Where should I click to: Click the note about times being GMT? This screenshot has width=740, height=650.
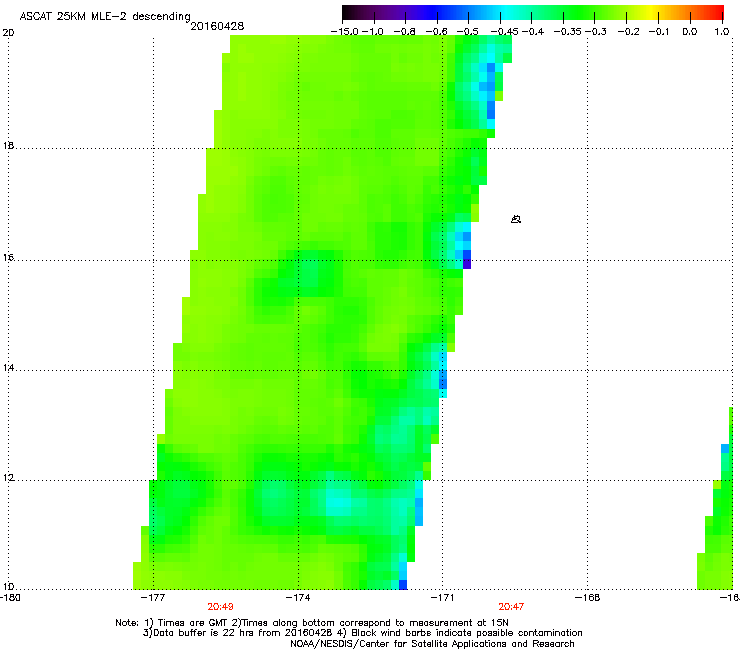[312, 623]
